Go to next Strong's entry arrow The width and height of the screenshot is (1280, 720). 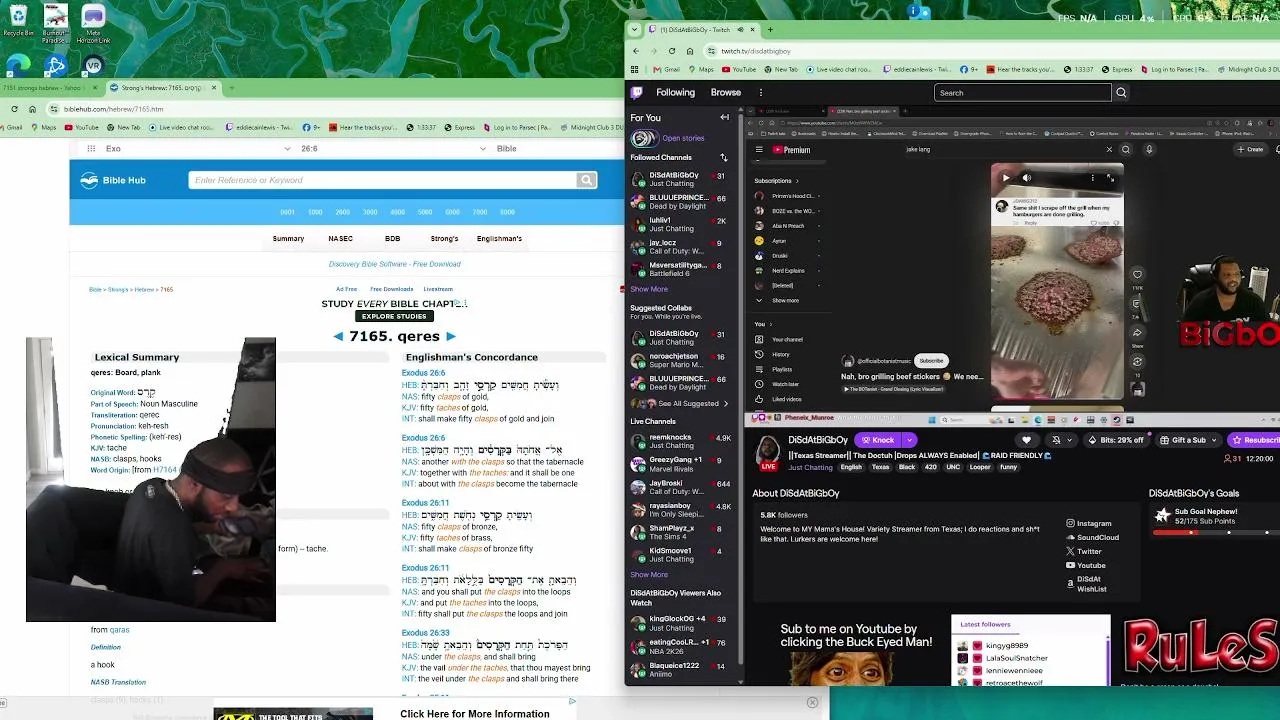pos(451,337)
